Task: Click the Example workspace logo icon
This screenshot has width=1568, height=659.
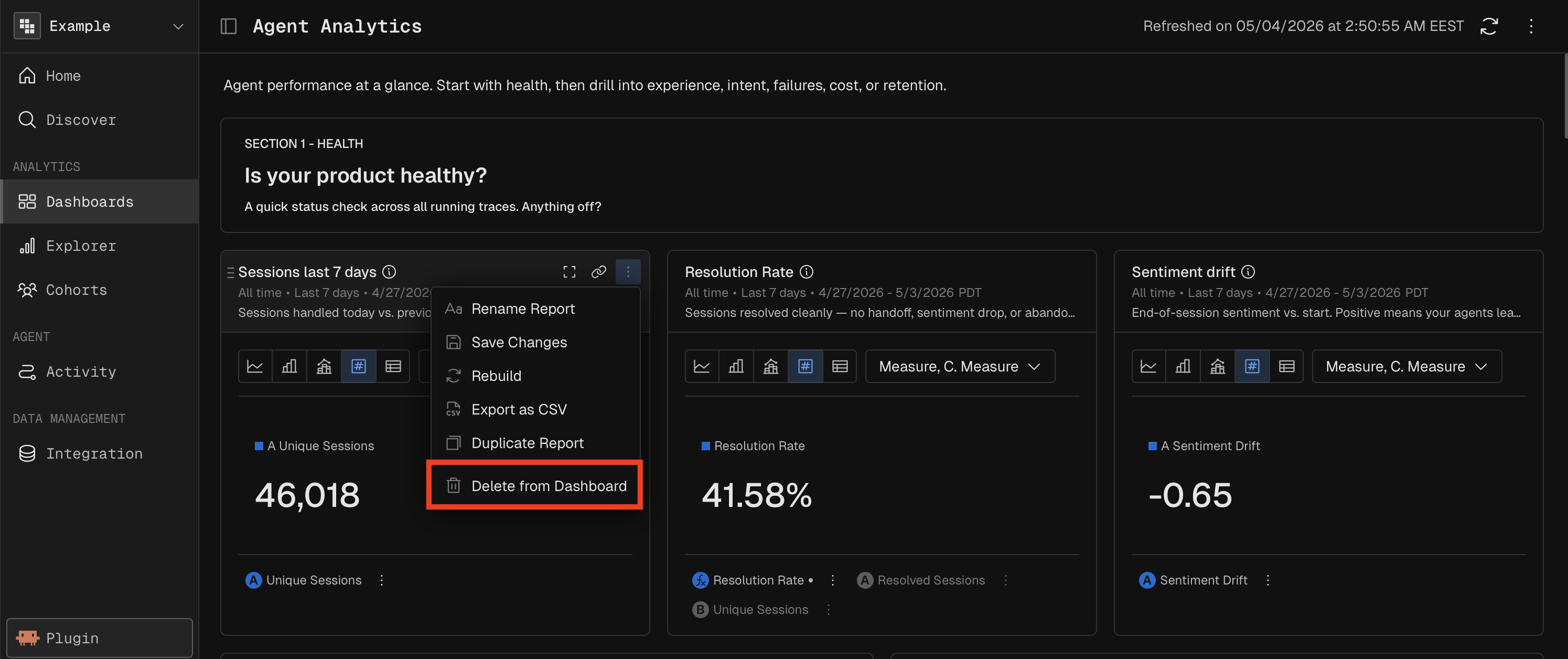Action: (27, 26)
